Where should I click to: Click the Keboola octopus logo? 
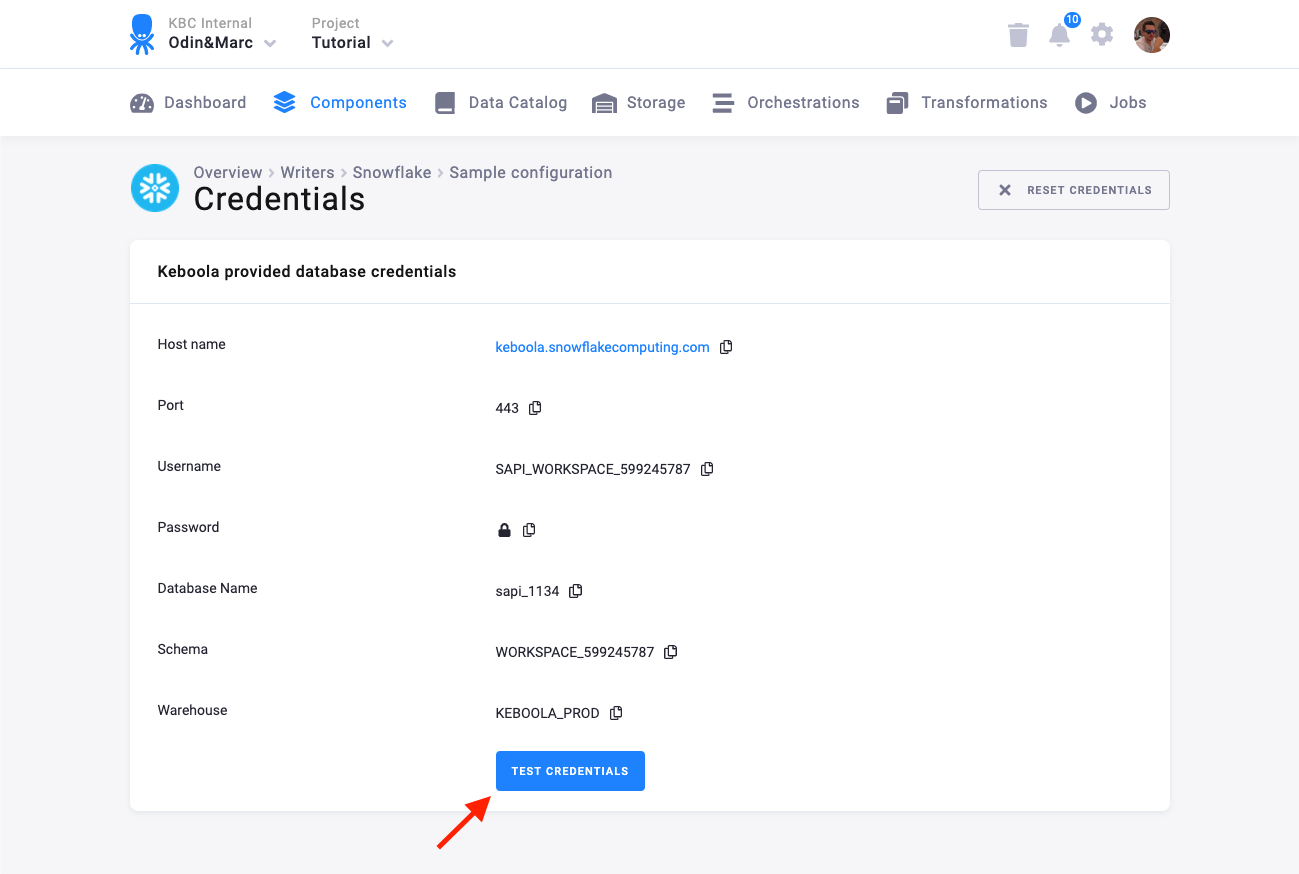click(x=142, y=34)
